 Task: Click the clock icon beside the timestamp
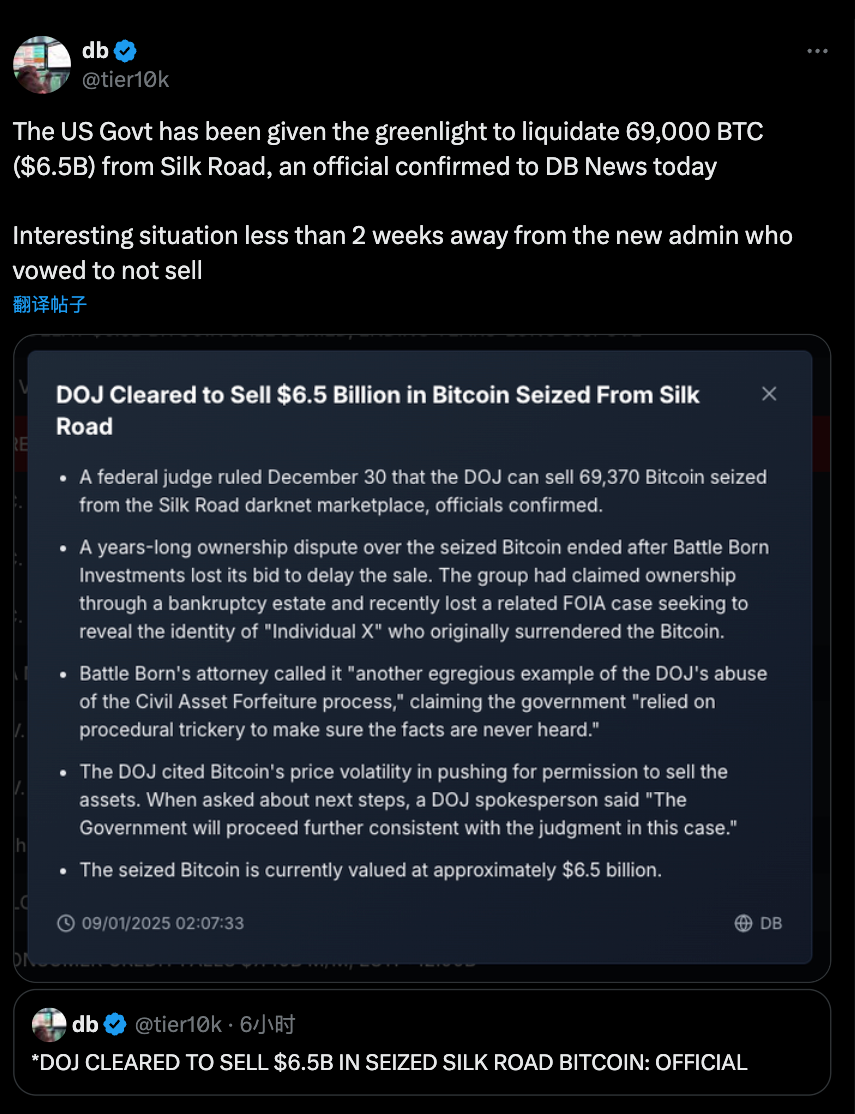point(65,923)
